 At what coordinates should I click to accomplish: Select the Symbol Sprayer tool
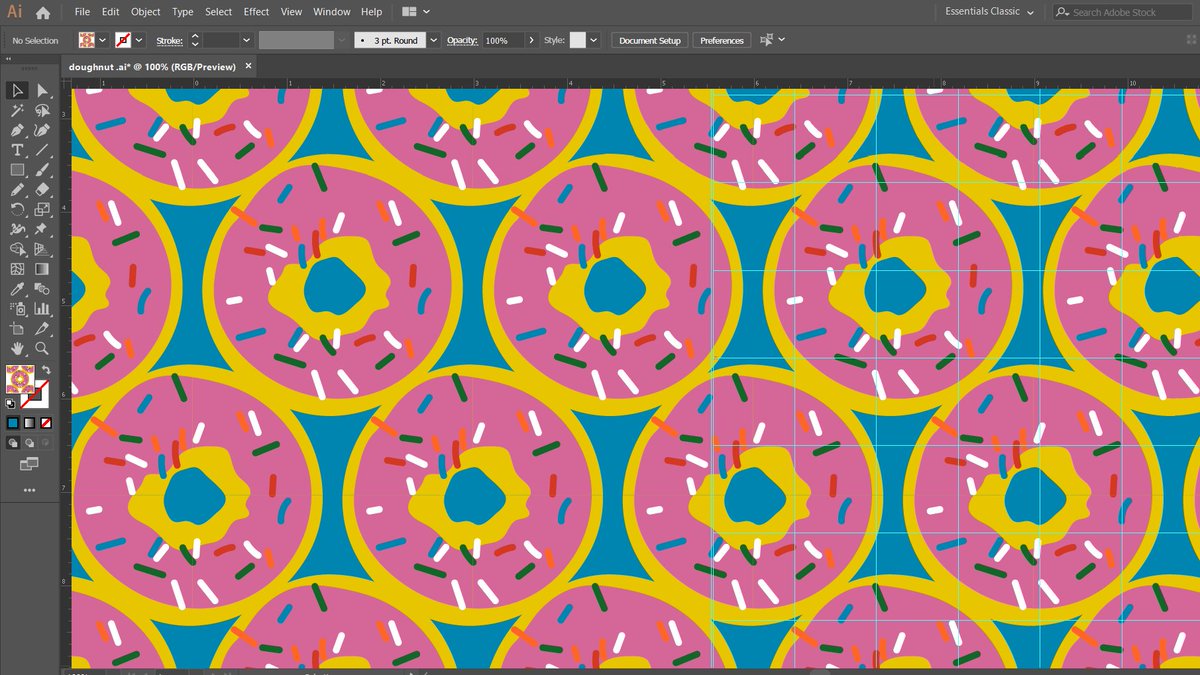17,309
